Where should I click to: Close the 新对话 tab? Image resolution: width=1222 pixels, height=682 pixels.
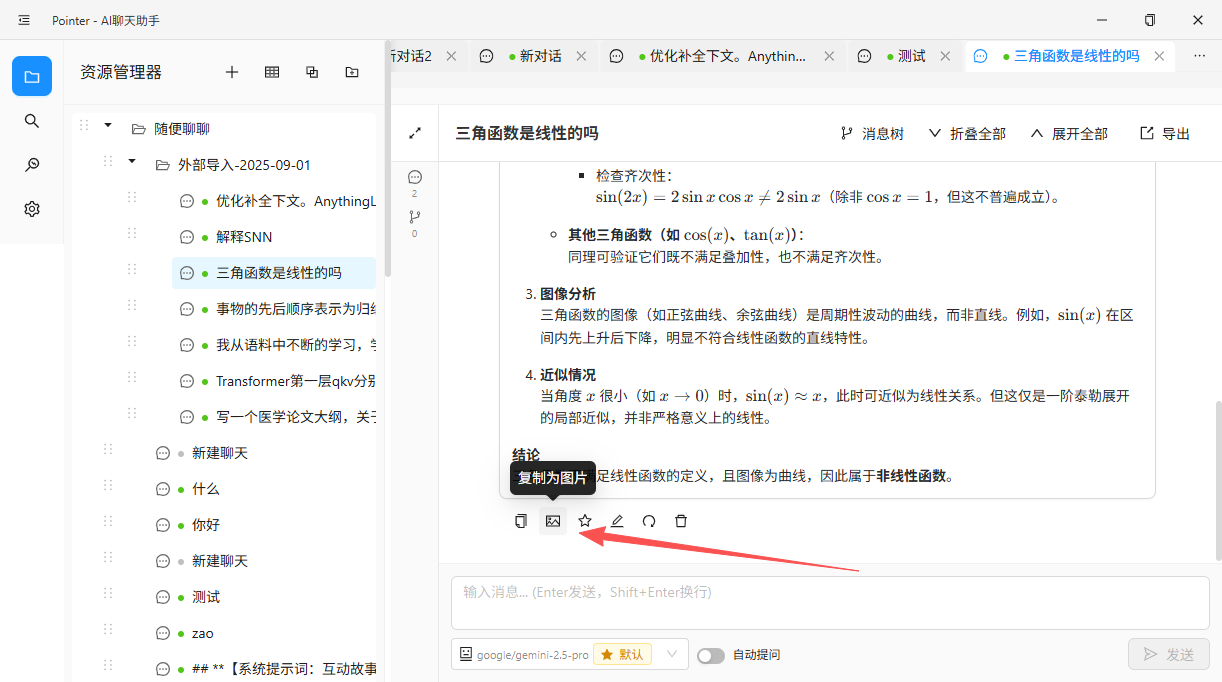click(582, 56)
